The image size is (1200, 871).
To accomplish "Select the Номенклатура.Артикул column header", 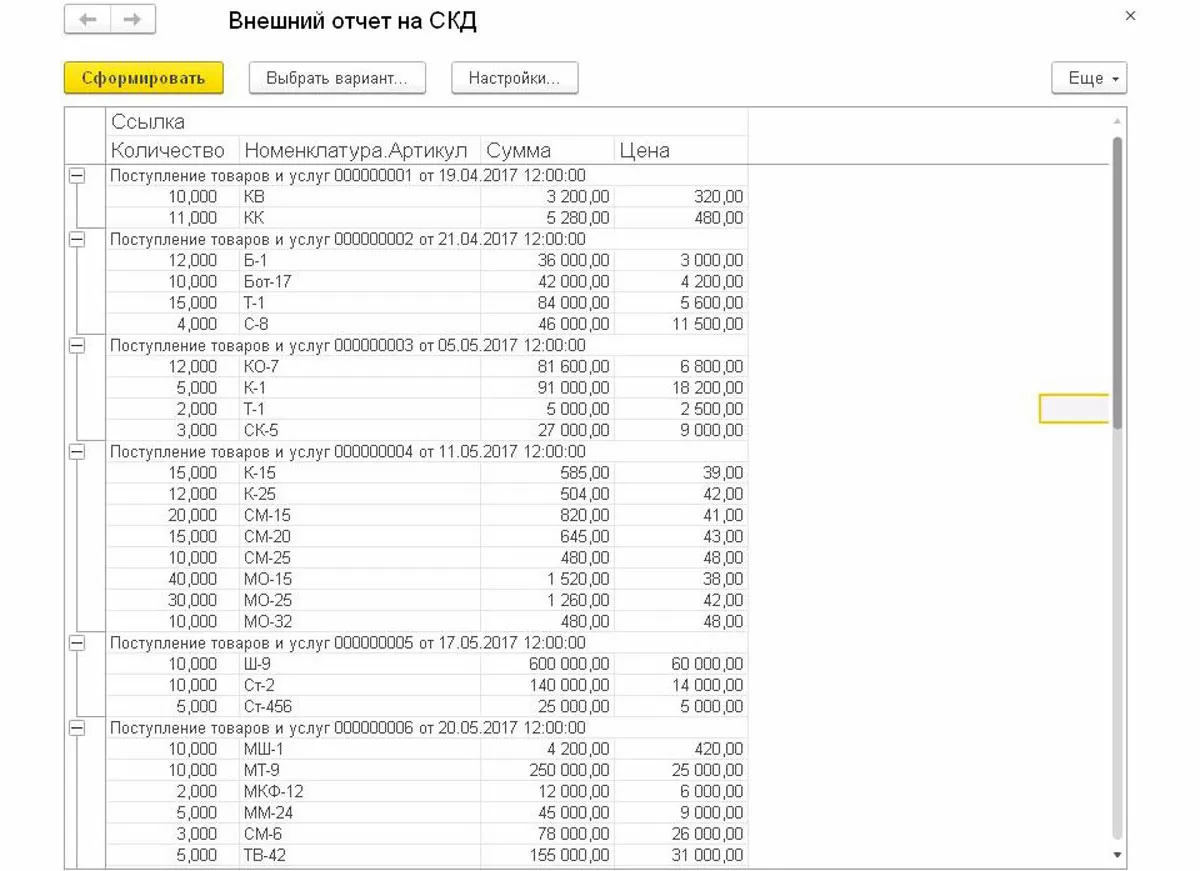I will point(360,151).
